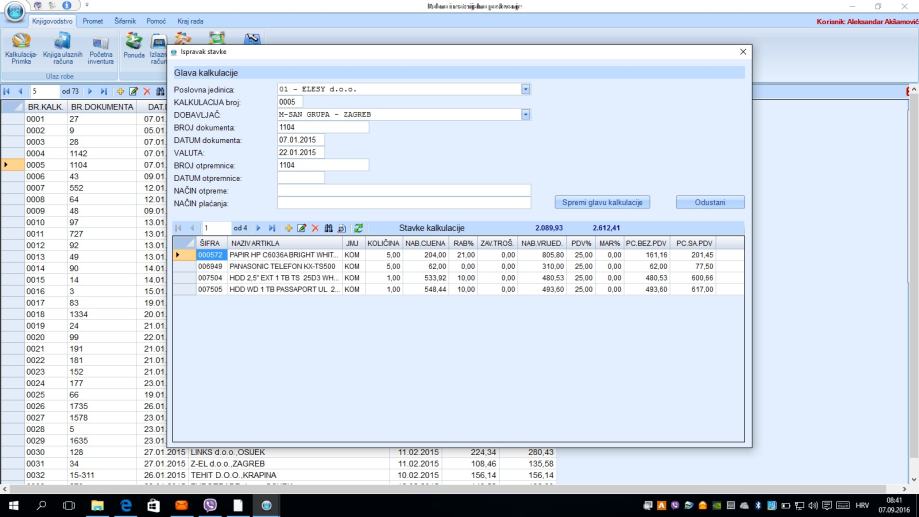The width and height of the screenshot is (919, 517).
Task: Open the Šifarnik menu tab
Action: 125,21
